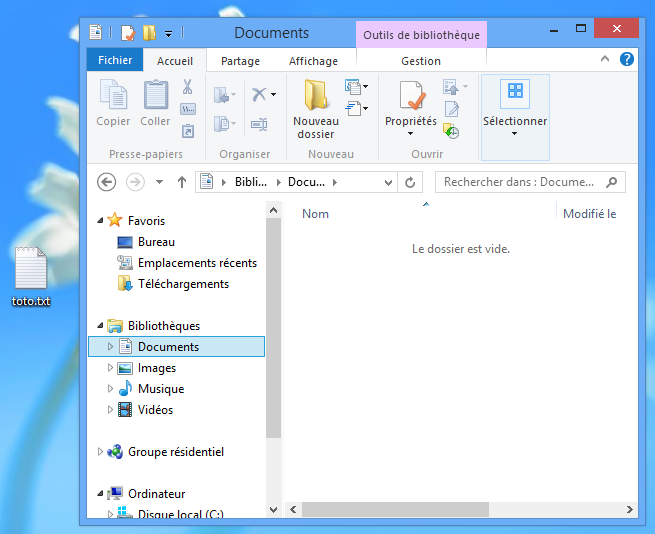The height and width of the screenshot is (534, 655).
Task: Click the Open icon in Ouvrir group
Action: 451,87
